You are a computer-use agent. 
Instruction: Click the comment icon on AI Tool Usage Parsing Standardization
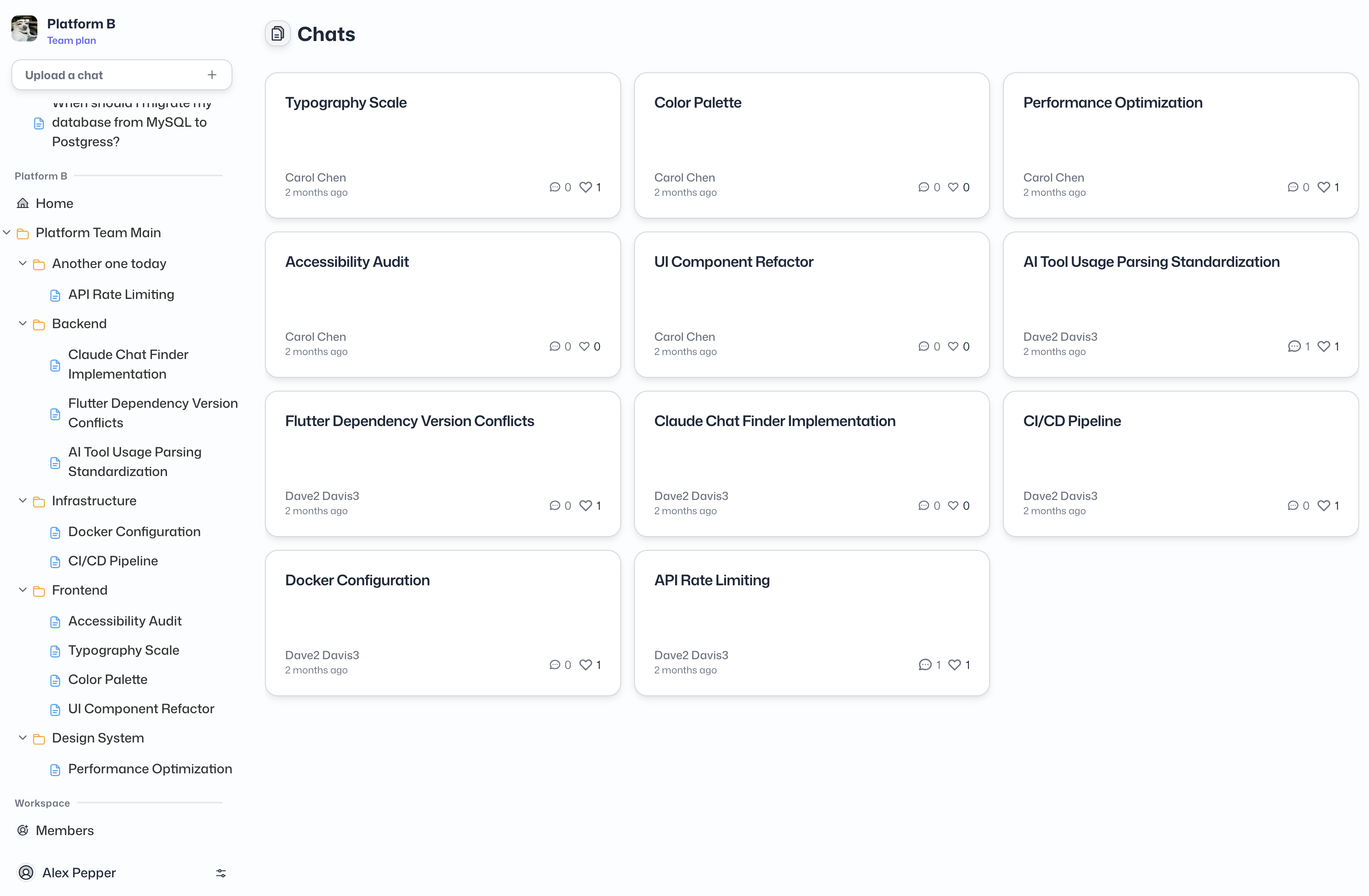1294,346
